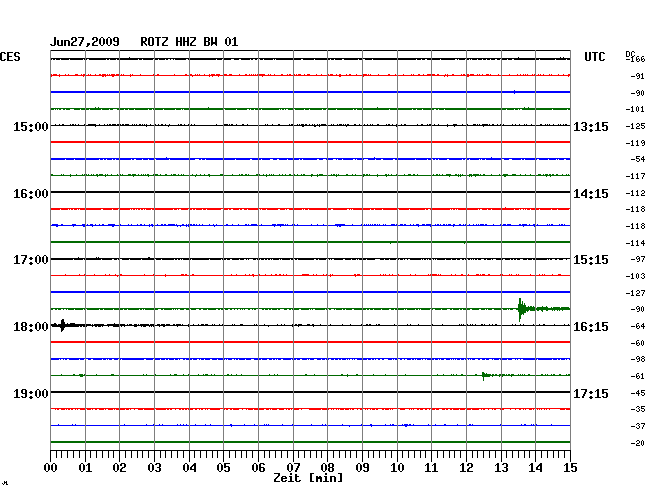Screen dimensions: 650x494
Task: Click the DC offset value -45
Action: click(638, 393)
